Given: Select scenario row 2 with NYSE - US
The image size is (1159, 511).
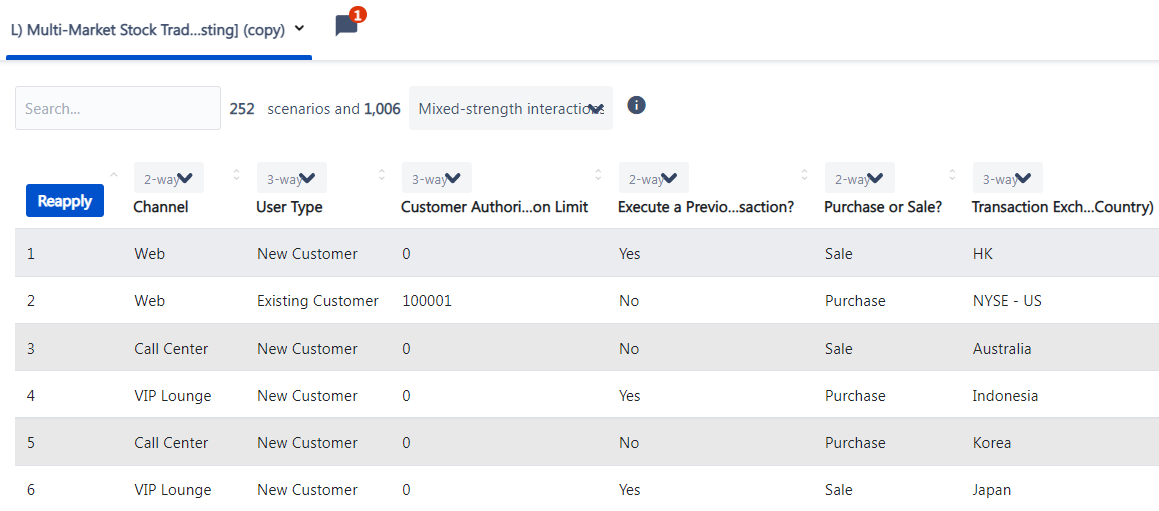Looking at the screenshot, I should [x=587, y=301].
